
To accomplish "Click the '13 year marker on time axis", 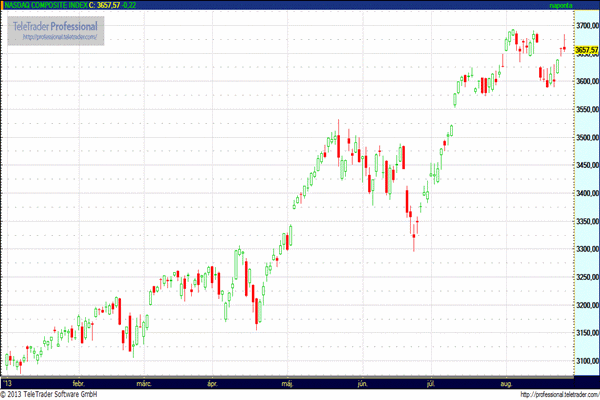I will (x=8, y=382).
